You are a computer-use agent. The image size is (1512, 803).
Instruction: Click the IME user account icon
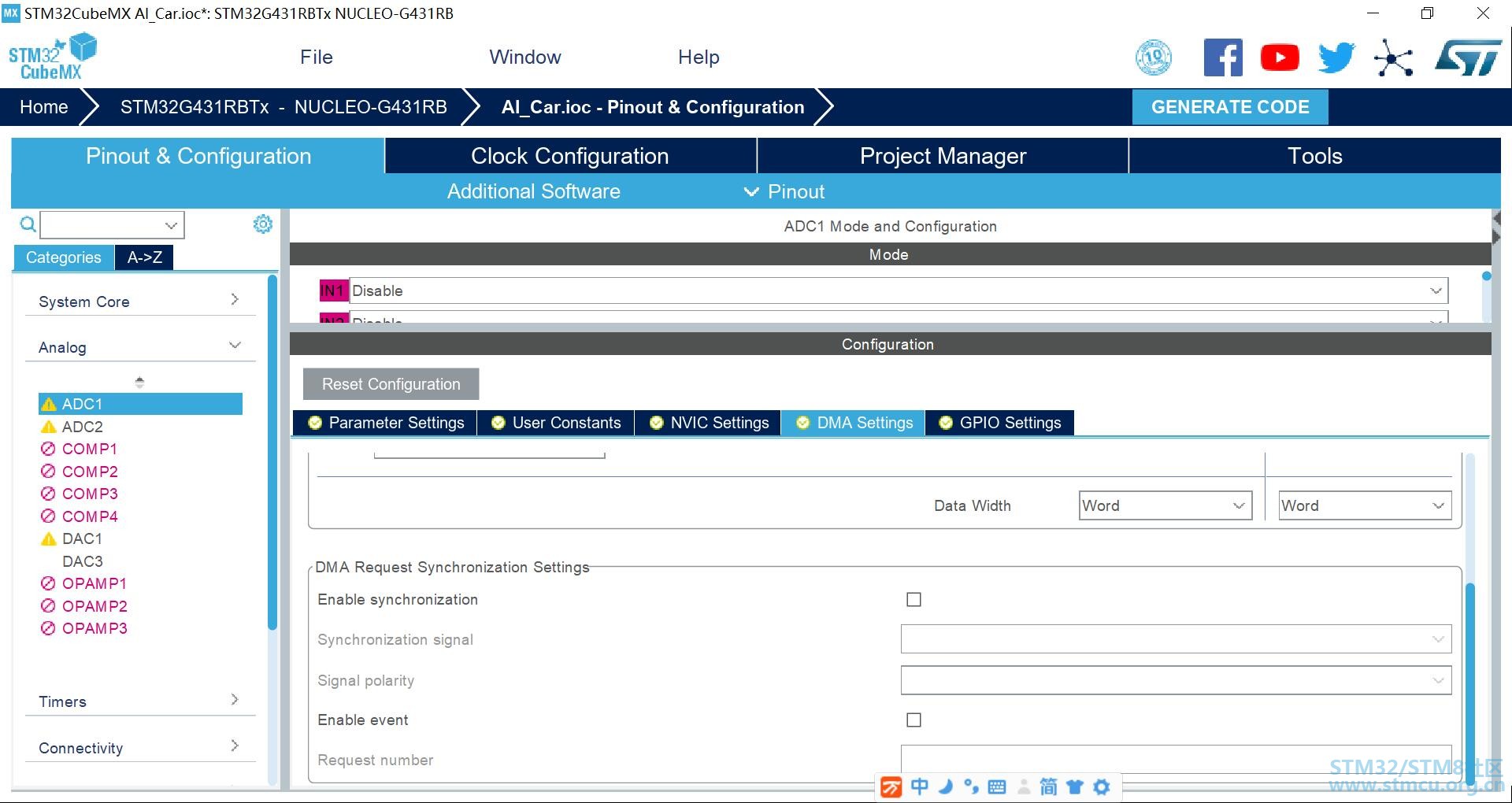click(1024, 786)
